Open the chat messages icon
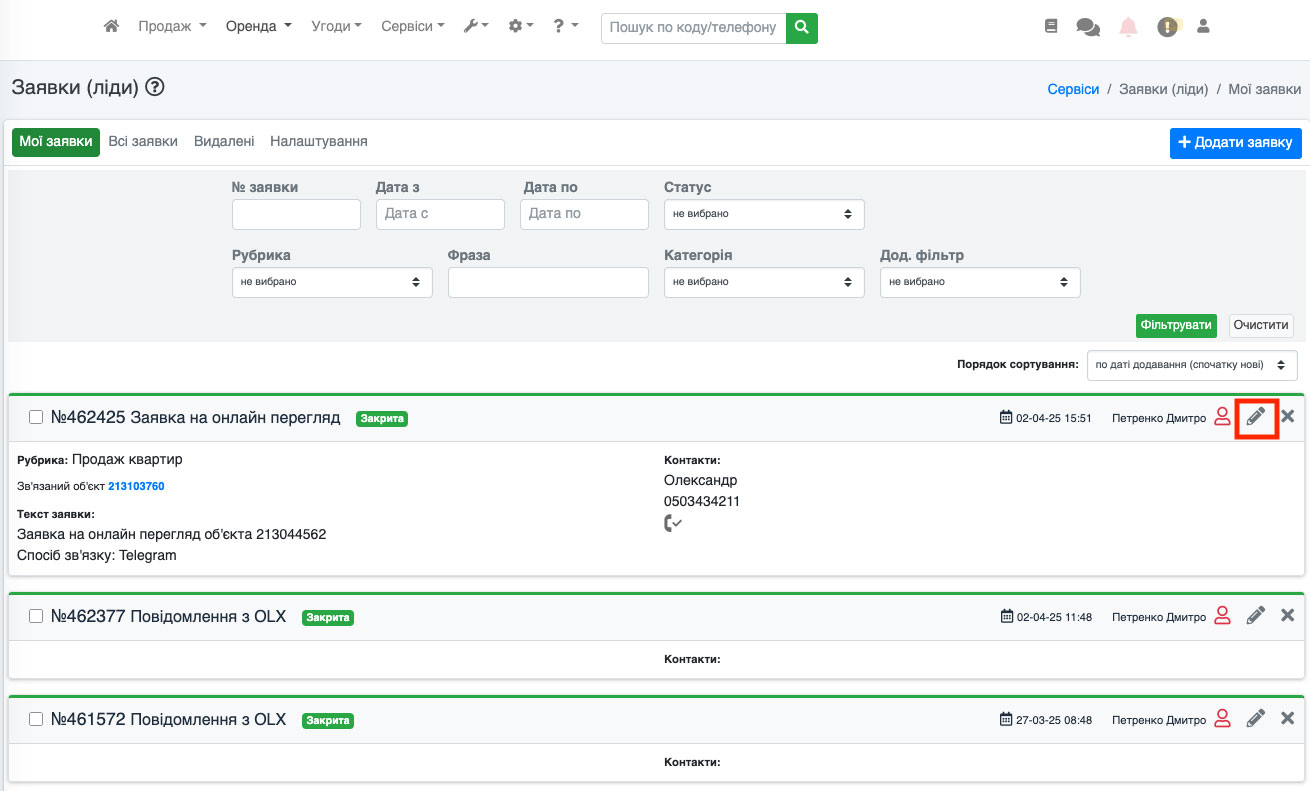The image size is (1310, 791). [1087, 28]
